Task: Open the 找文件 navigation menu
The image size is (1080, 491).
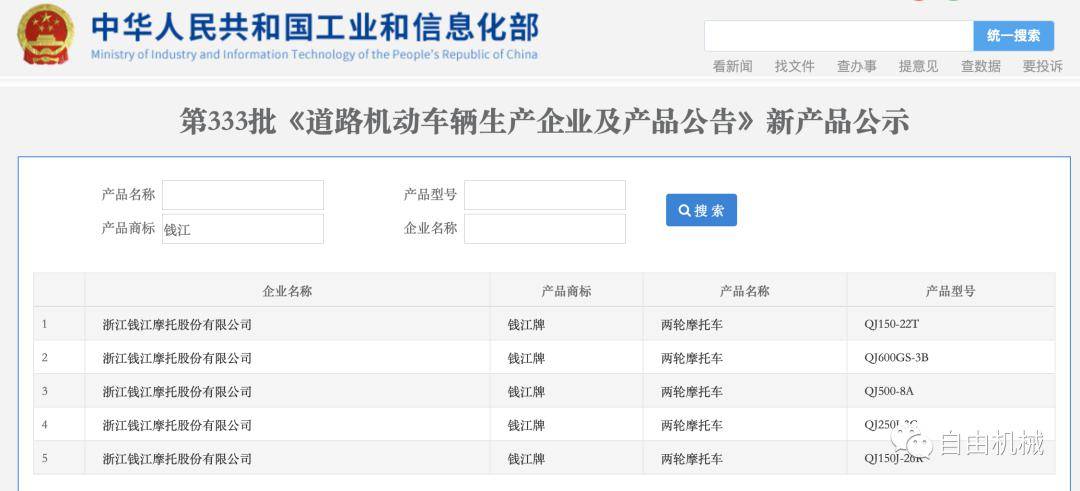Action: (x=794, y=66)
